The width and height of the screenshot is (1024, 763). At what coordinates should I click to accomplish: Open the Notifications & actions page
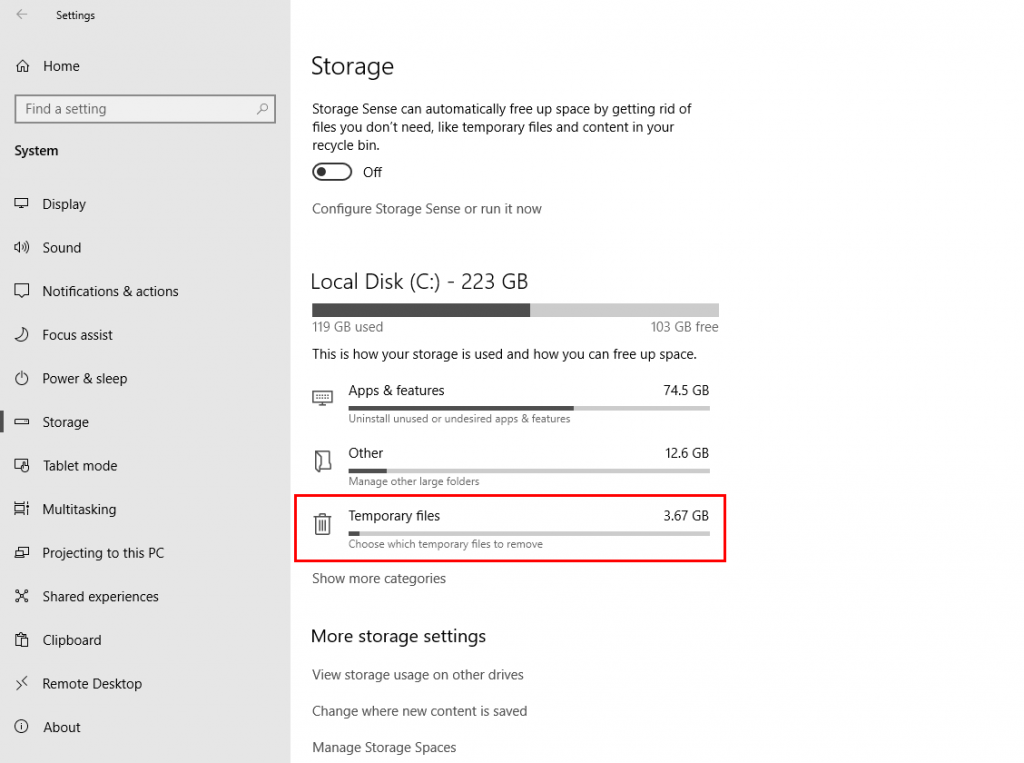110,291
